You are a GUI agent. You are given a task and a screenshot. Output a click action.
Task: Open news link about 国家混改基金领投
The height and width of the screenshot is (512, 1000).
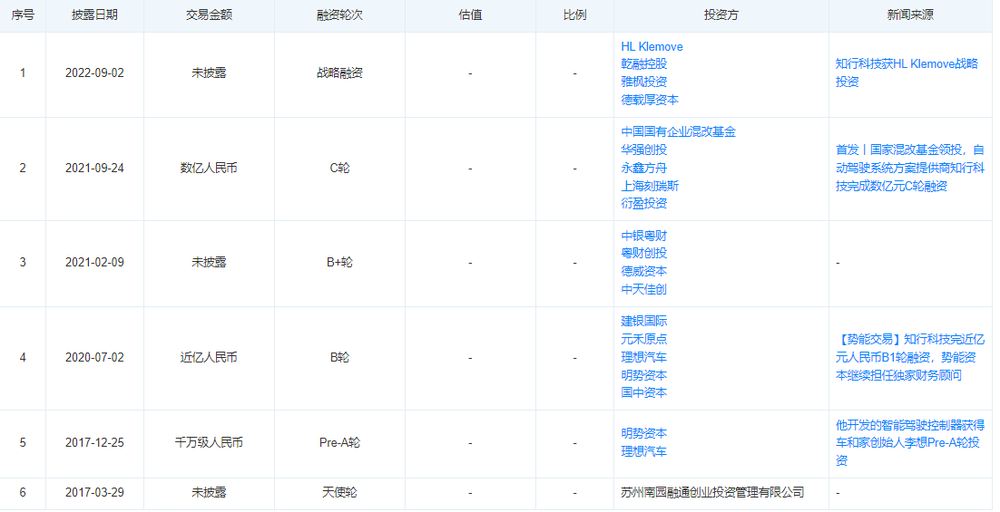(x=910, y=168)
